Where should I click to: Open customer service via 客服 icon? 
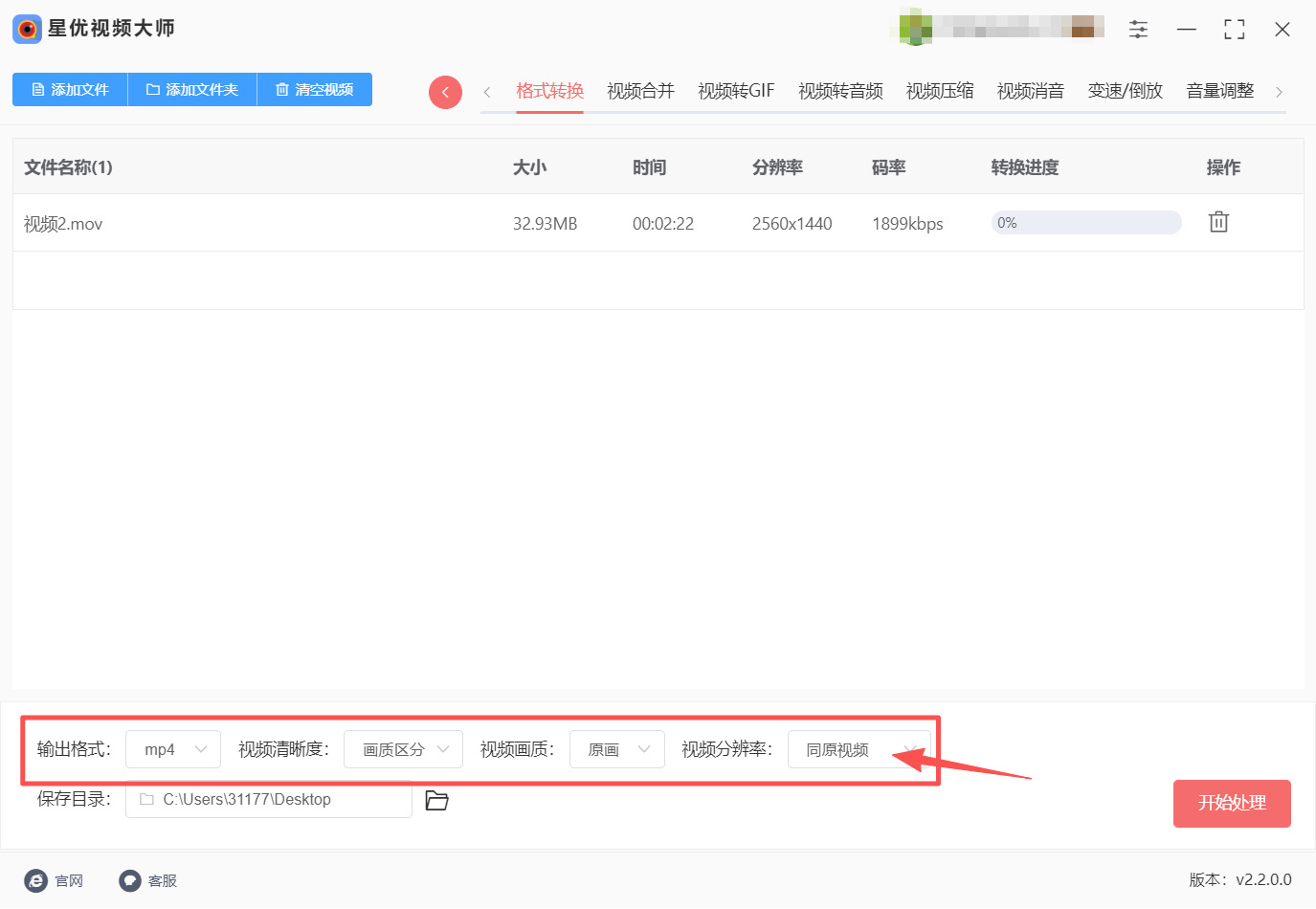coord(129,880)
